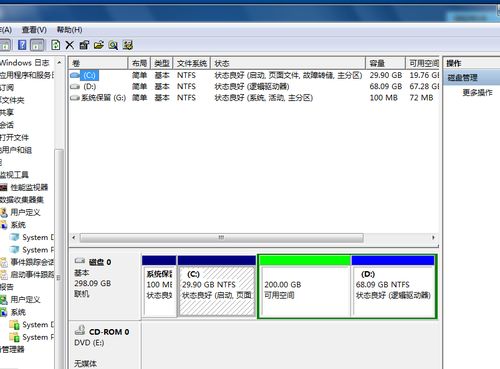Viewport: 500px width, 369px height.
Task: Click the dark navy bar above (C:) partition
Action: coord(217,260)
